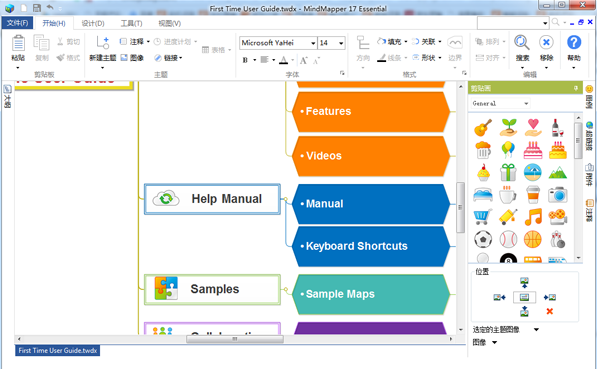Screen dimensions: 597x369
Task: Switch to the View (视图) ribbon tab
Action: click(169, 23)
